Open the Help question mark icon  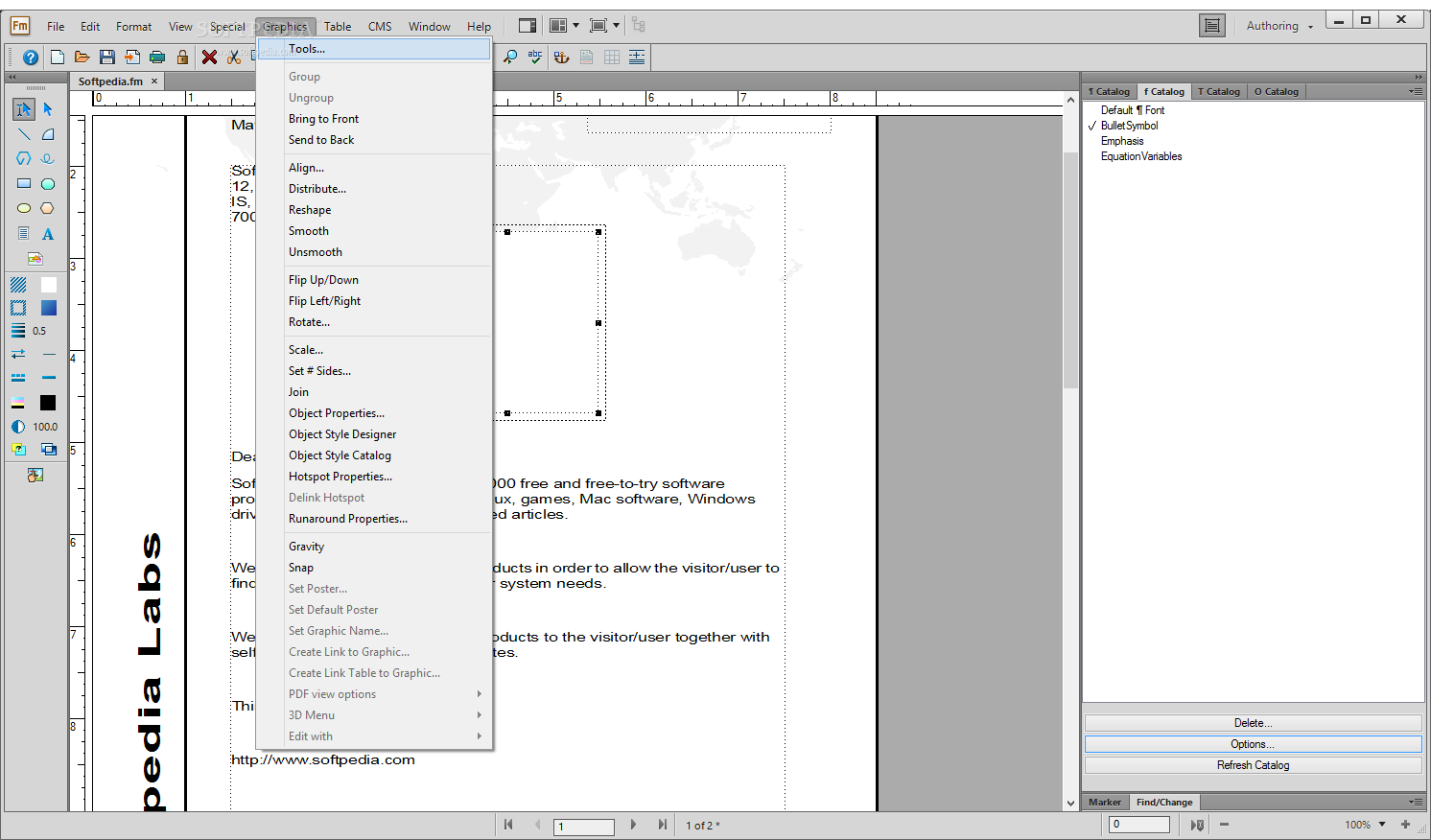click(x=31, y=58)
